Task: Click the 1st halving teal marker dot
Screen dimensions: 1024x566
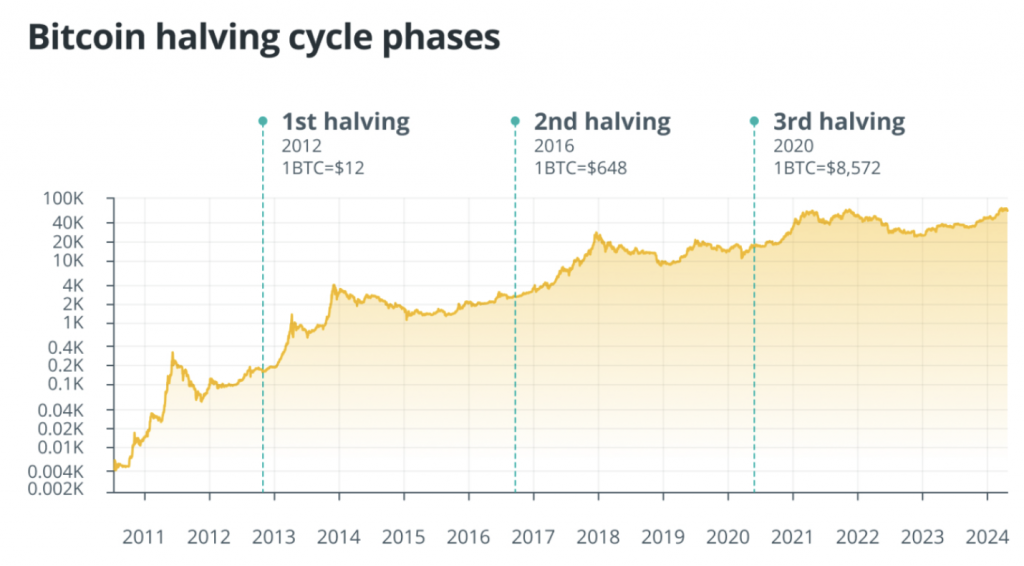Action: pyautogui.click(x=263, y=121)
